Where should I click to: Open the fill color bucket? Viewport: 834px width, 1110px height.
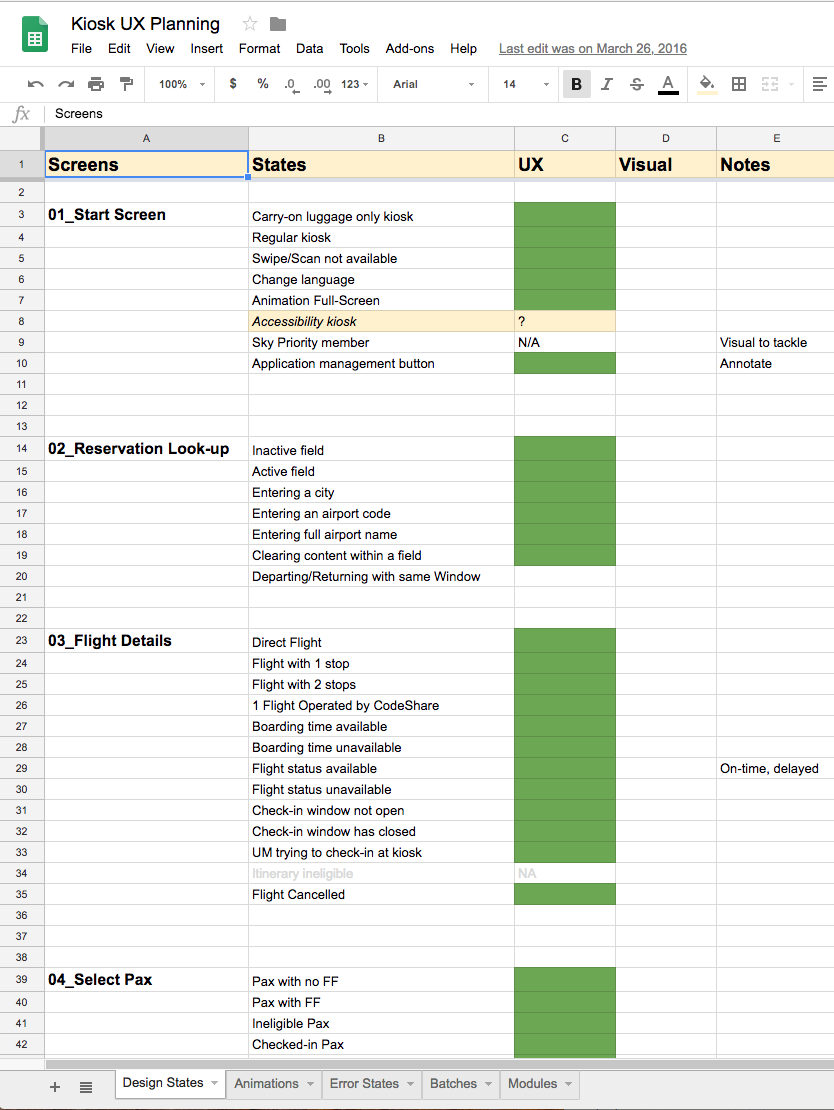click(707, 84)
